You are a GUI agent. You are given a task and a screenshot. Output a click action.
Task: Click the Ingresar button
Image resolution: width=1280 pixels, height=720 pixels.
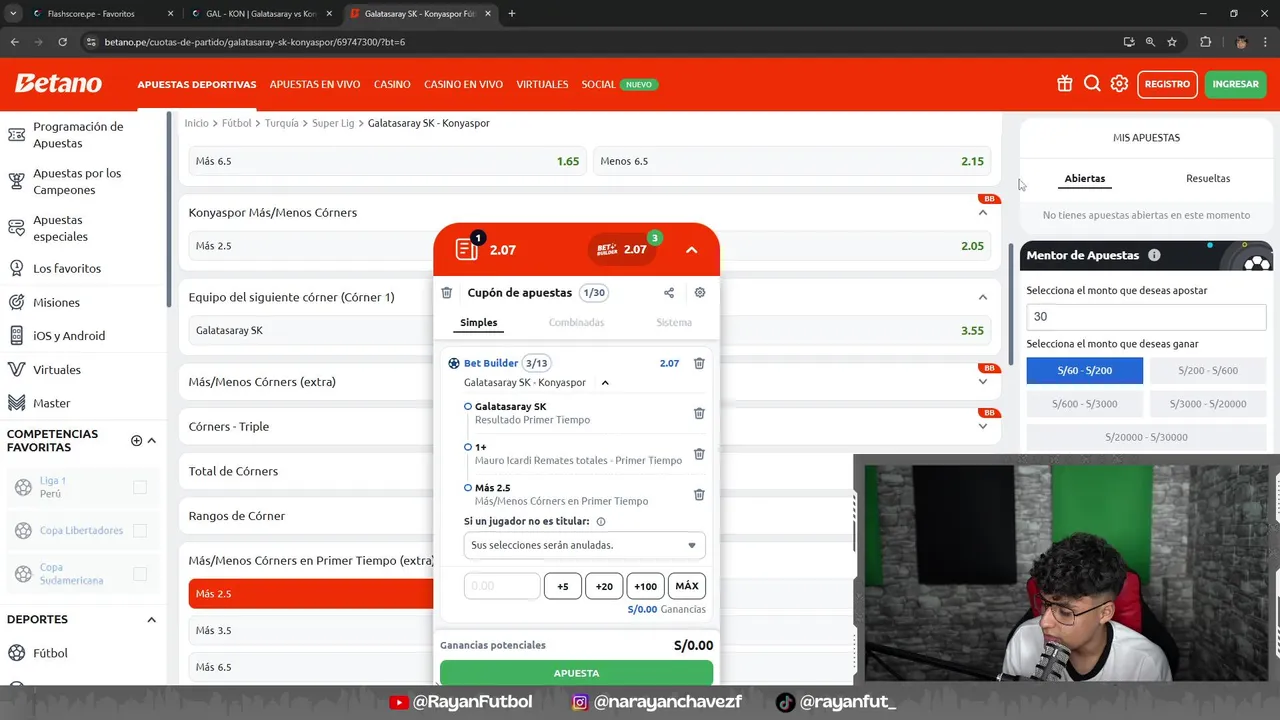click(x=1235, y=84)
